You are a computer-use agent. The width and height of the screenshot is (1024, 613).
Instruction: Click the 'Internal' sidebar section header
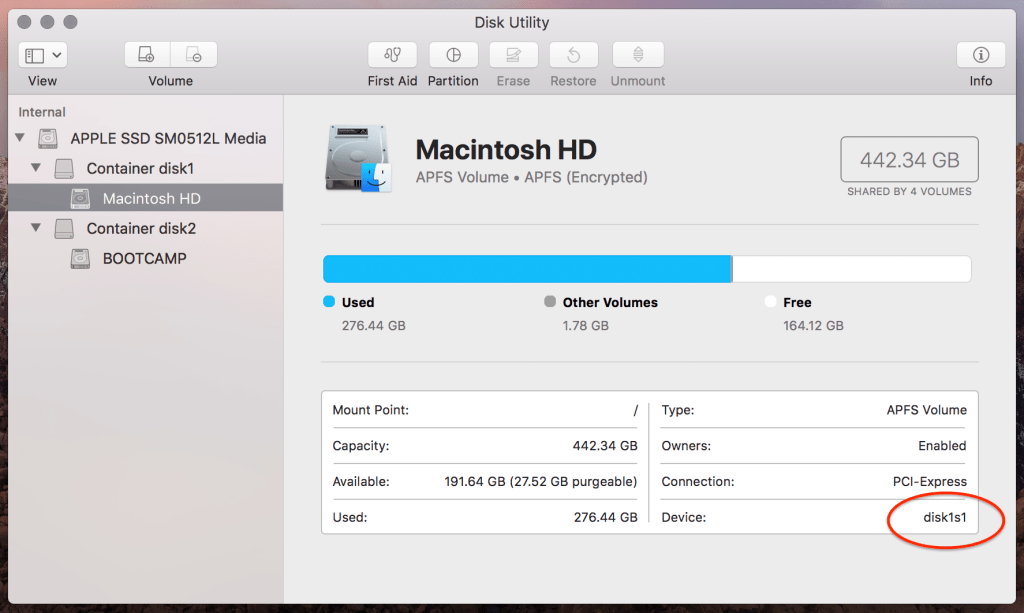tap(42, 112)
